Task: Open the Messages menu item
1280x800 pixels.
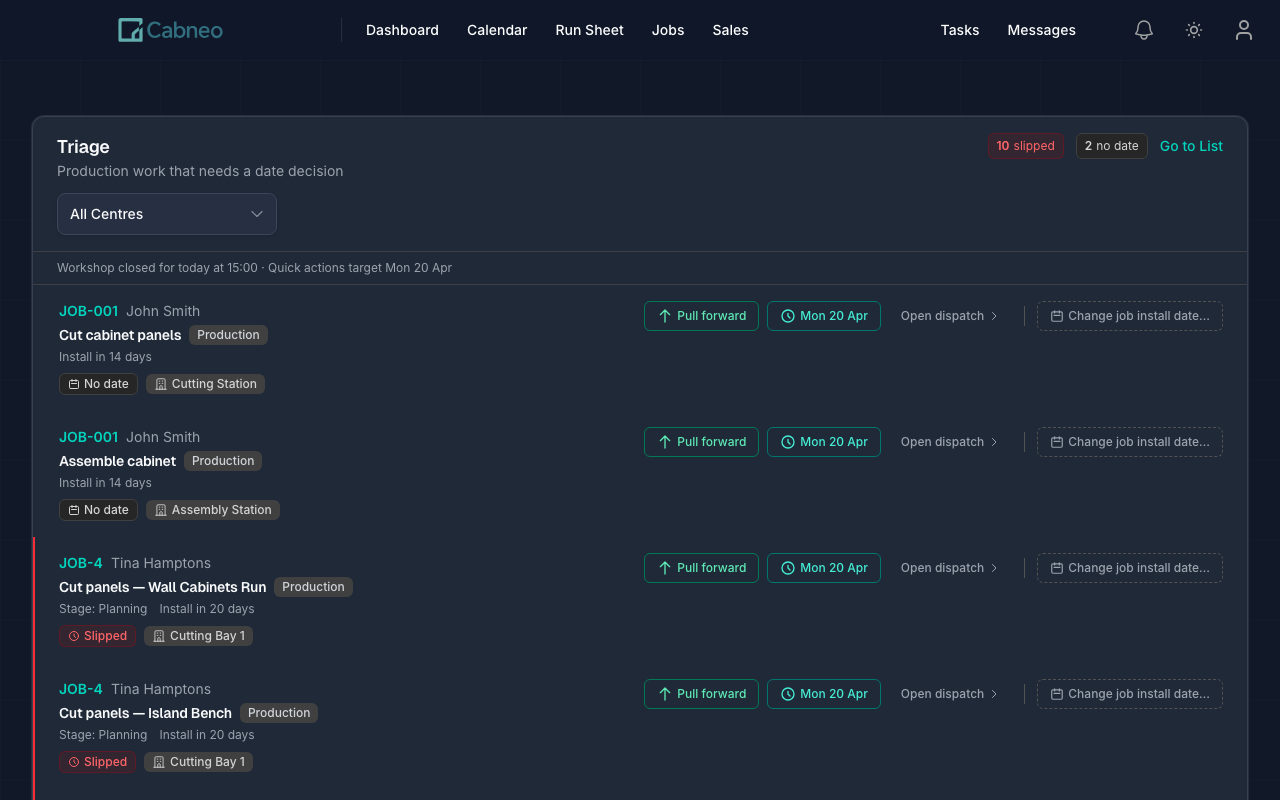Action: click(x=1041, y=30)
